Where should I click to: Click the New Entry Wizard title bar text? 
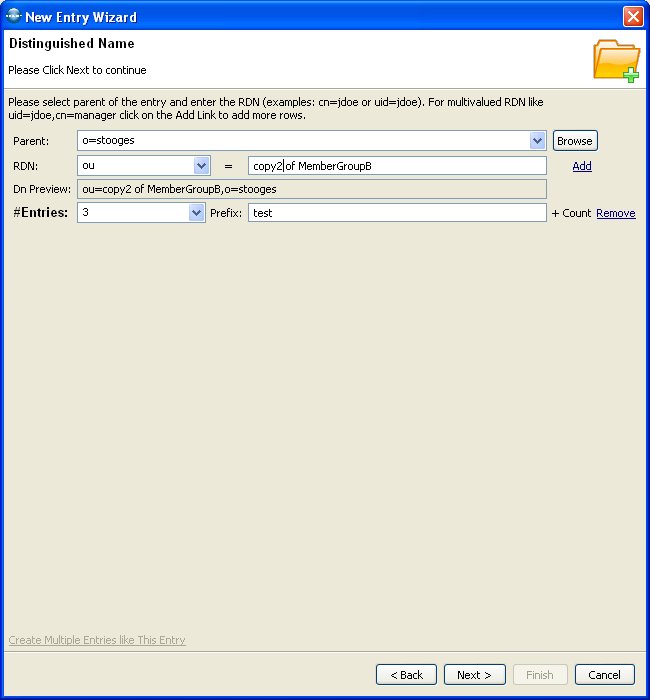pyautogui.click(x=81, y=17)
